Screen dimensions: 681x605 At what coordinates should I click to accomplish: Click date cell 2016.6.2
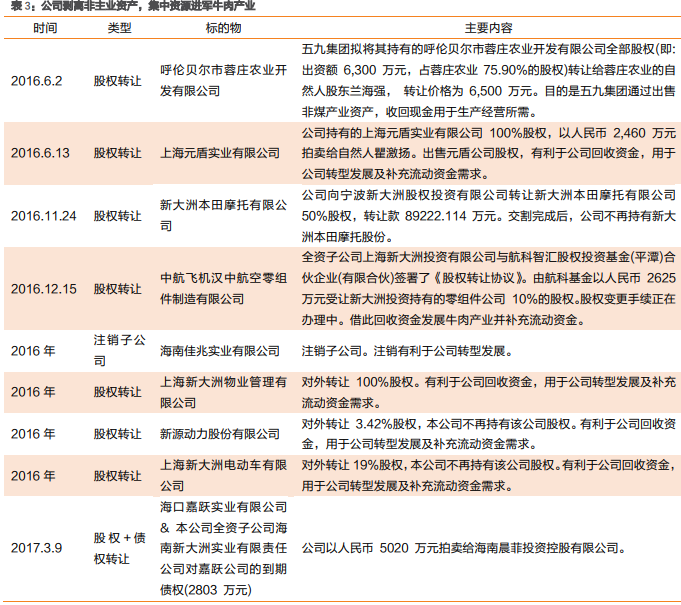click(36, 81)
